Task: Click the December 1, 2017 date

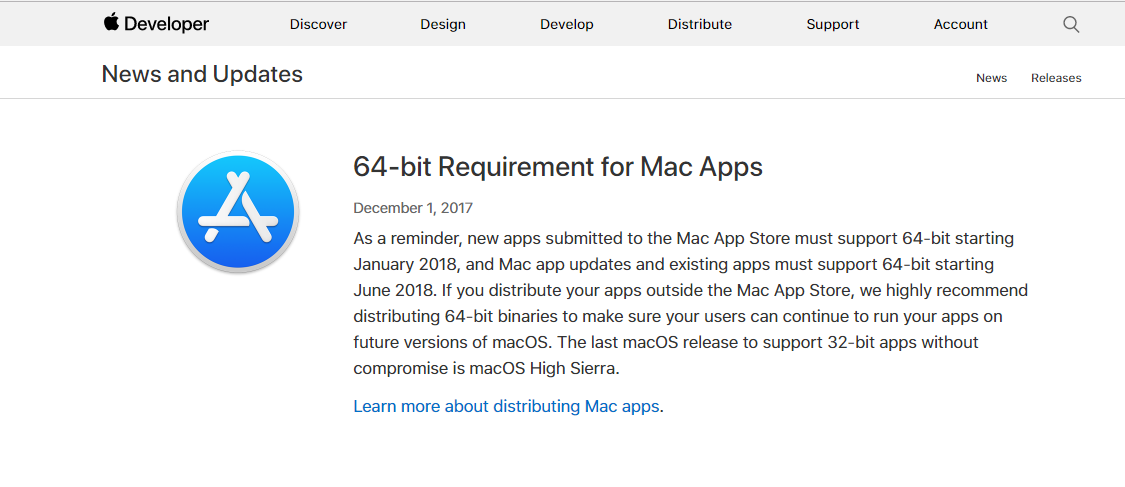Action: [413, 209]
